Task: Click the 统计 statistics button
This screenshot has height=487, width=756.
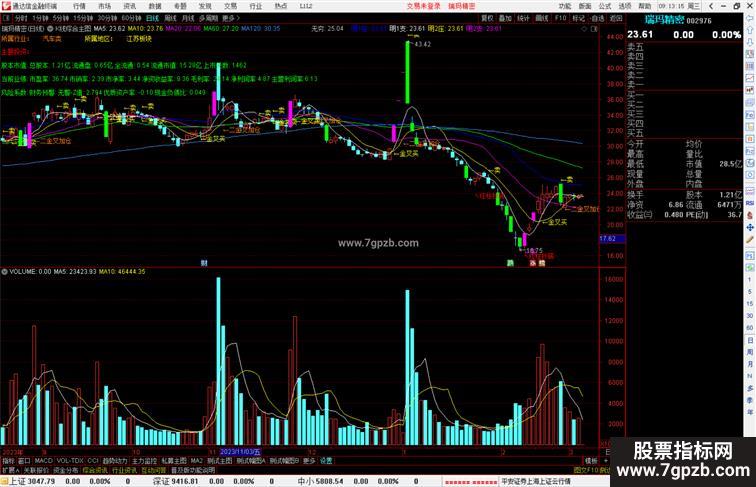Action: coord(523,18)
